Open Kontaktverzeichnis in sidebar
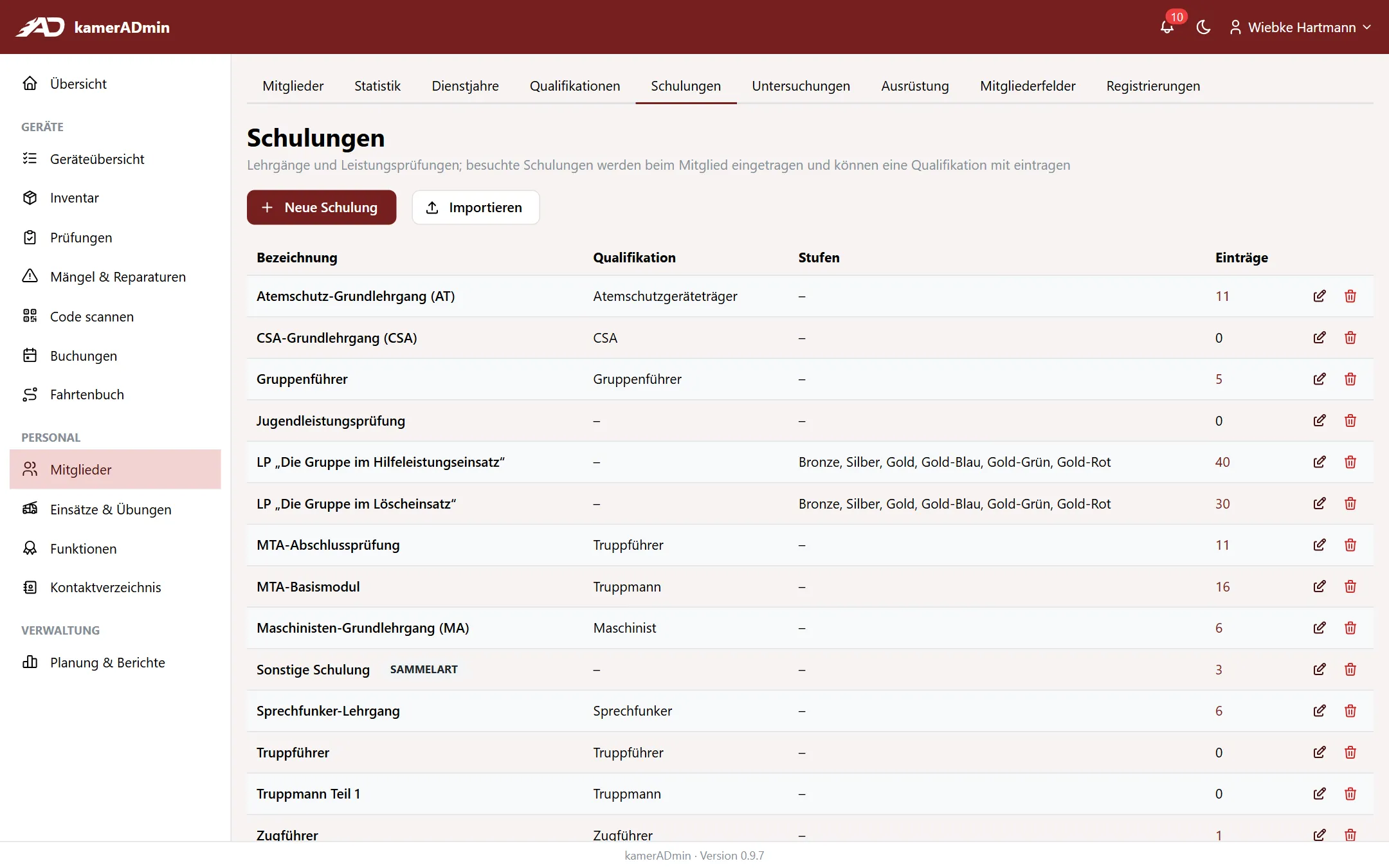 pyautogui.click(x=115, y=587)
